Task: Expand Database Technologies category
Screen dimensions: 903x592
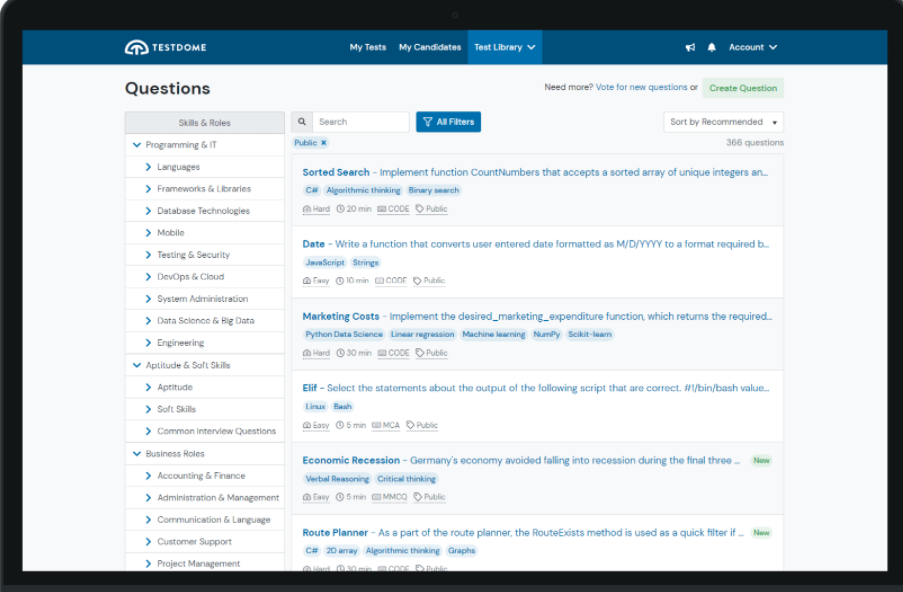Action: point(148,211)
